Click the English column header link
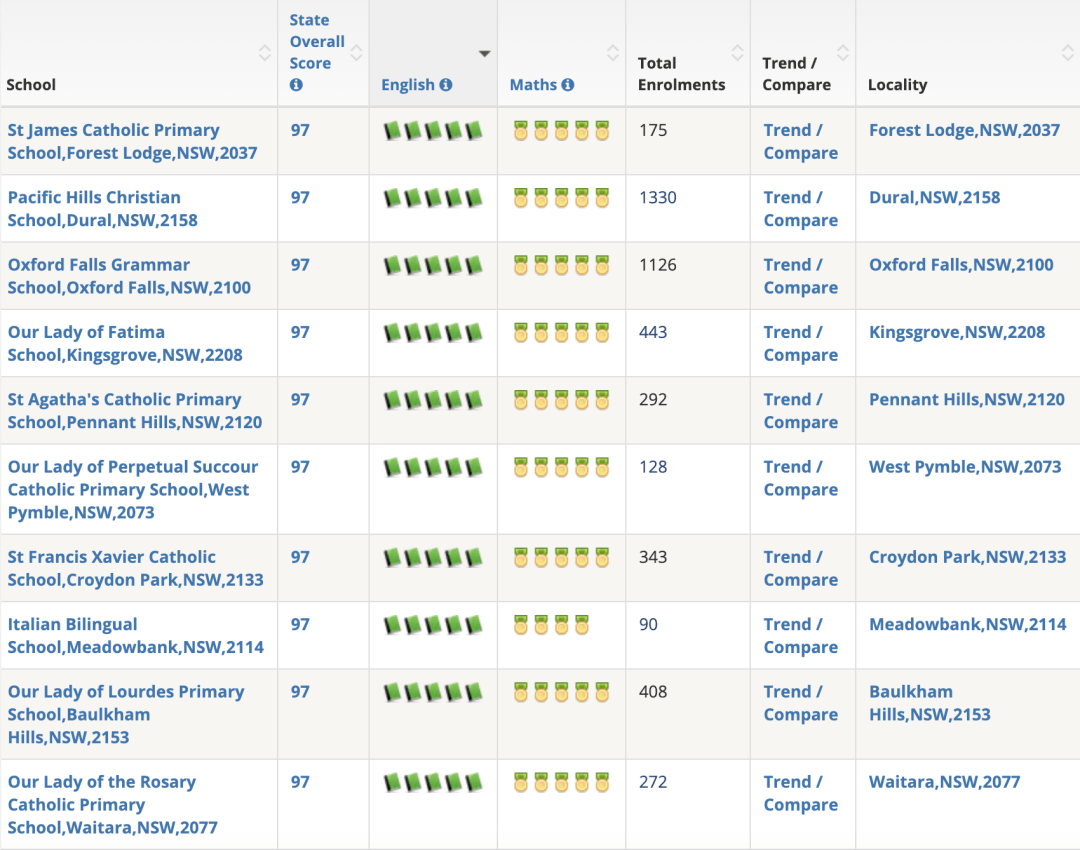The image size is (1080, 850). (x=408, y=85)
